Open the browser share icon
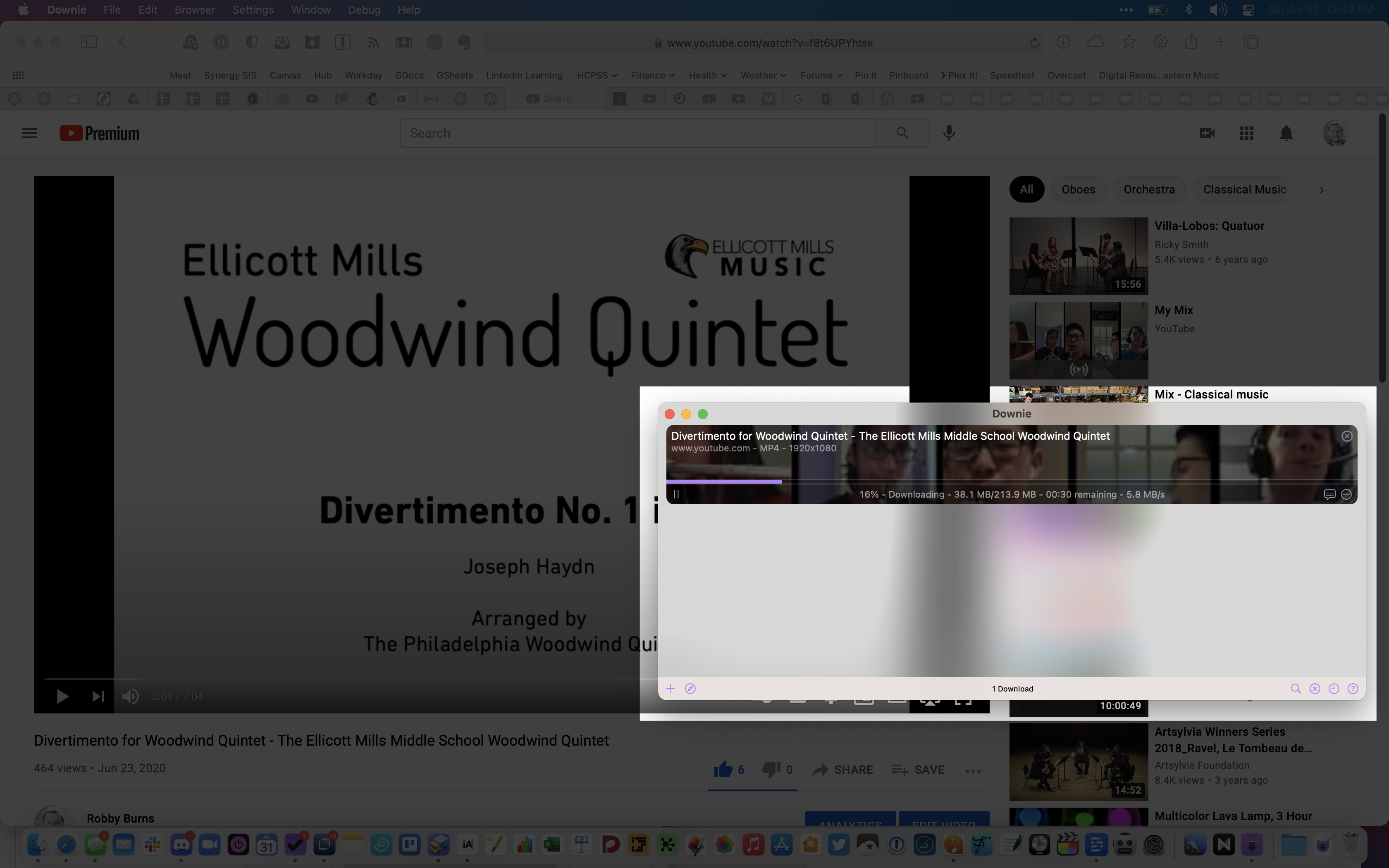This screenshot has width=1389, height=868. click(x=1191, y=41)
